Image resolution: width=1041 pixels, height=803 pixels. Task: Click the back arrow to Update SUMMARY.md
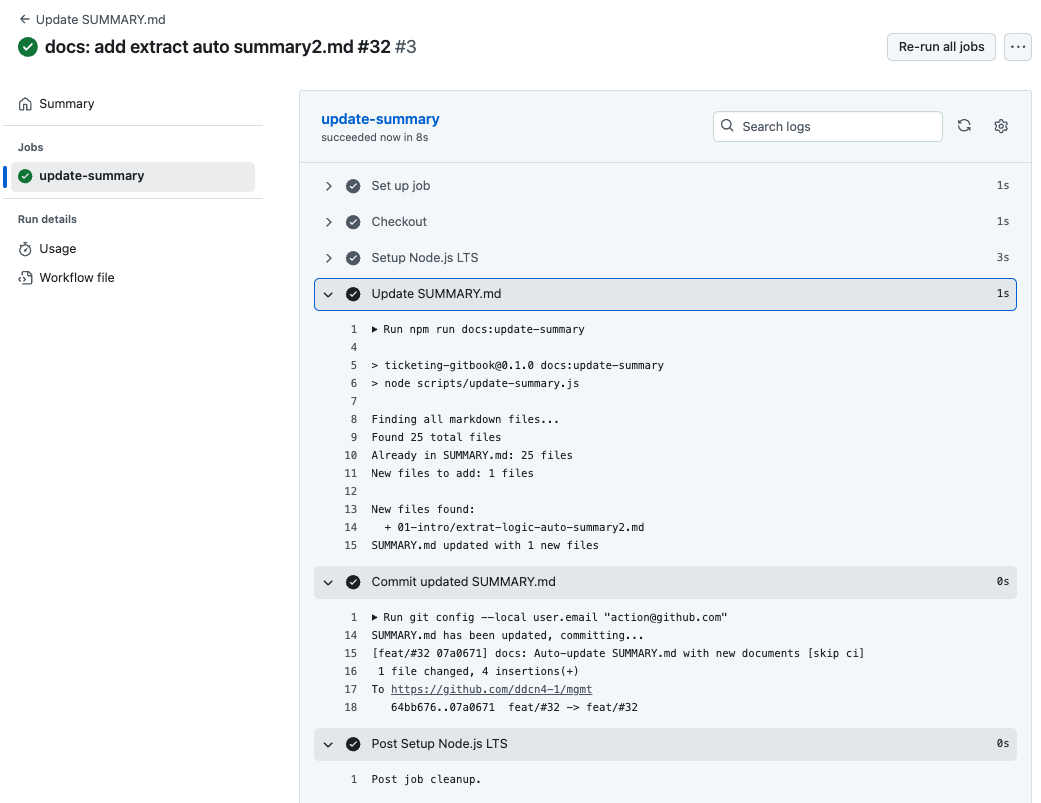click(24, 19)
